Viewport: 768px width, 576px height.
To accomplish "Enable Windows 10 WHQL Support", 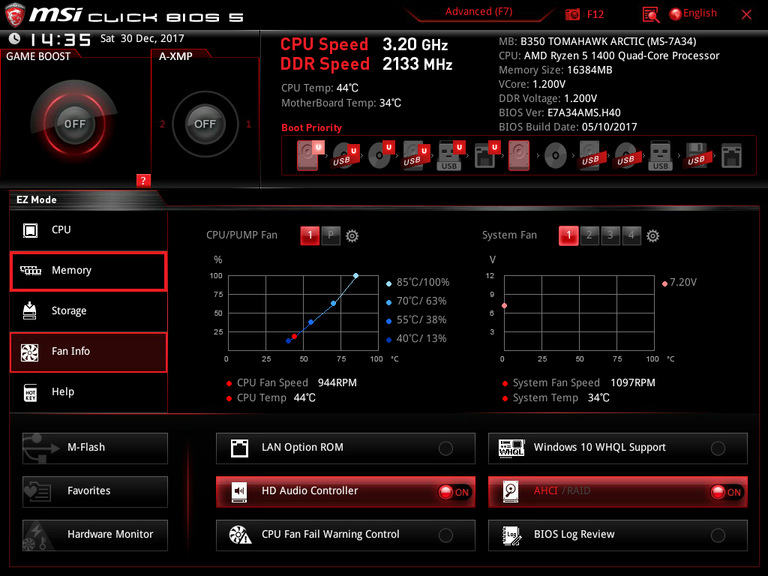I will click(x=718, y=448).
